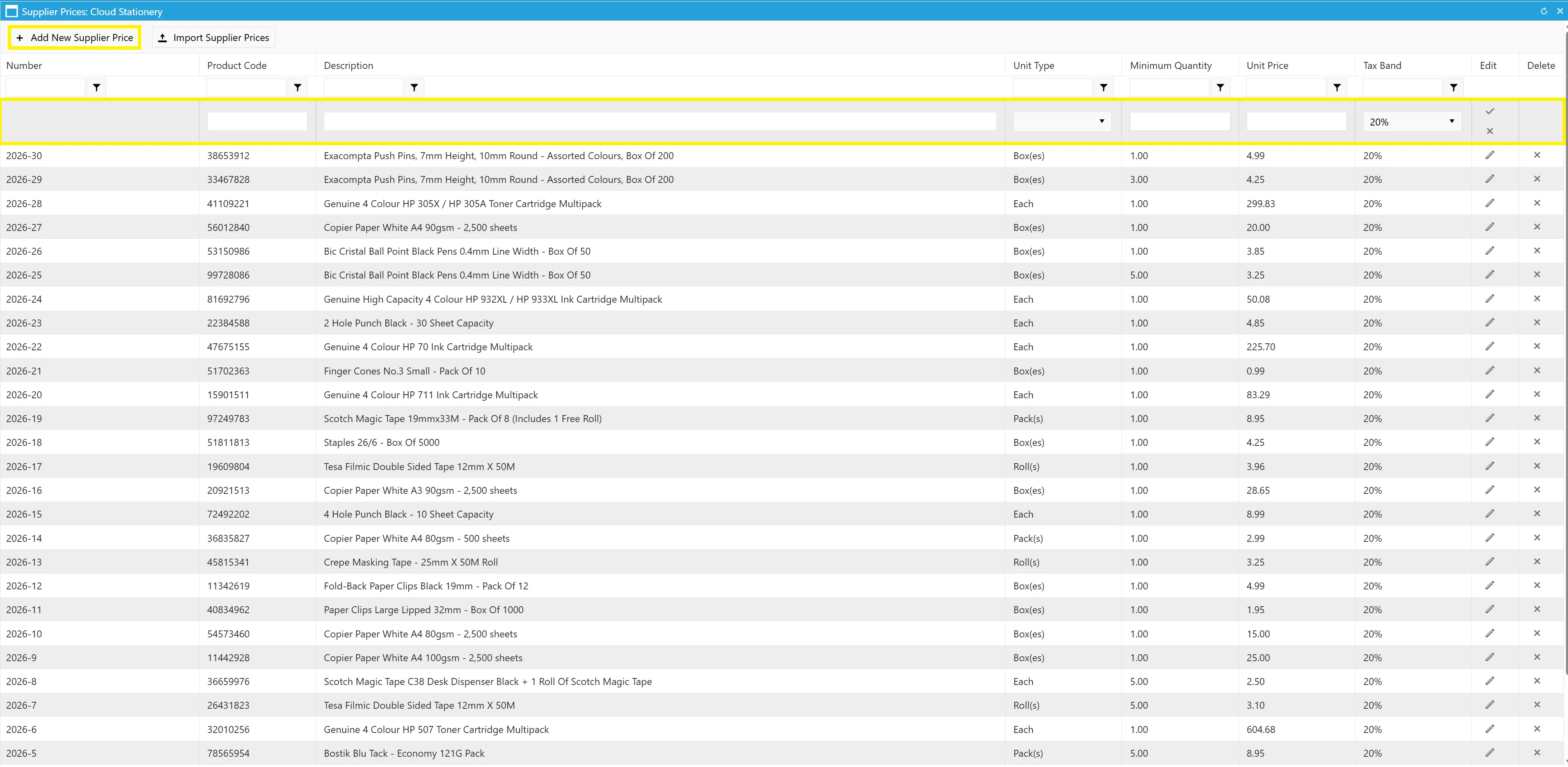Delete row 2026-8 Desk Dispenser
Viewport: 1568px width, 767px height.
(x=1537, y=680)
